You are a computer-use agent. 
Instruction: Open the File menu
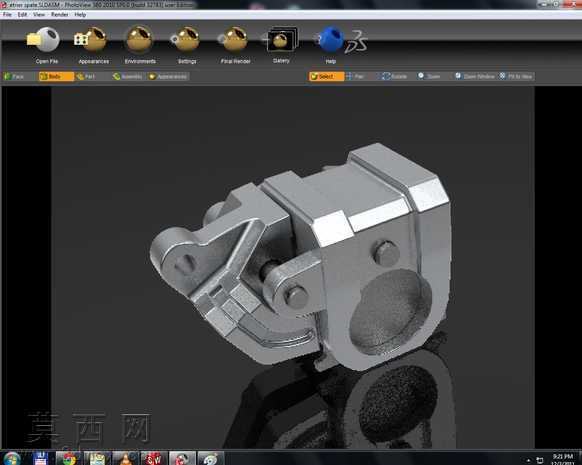pos(7,14)
